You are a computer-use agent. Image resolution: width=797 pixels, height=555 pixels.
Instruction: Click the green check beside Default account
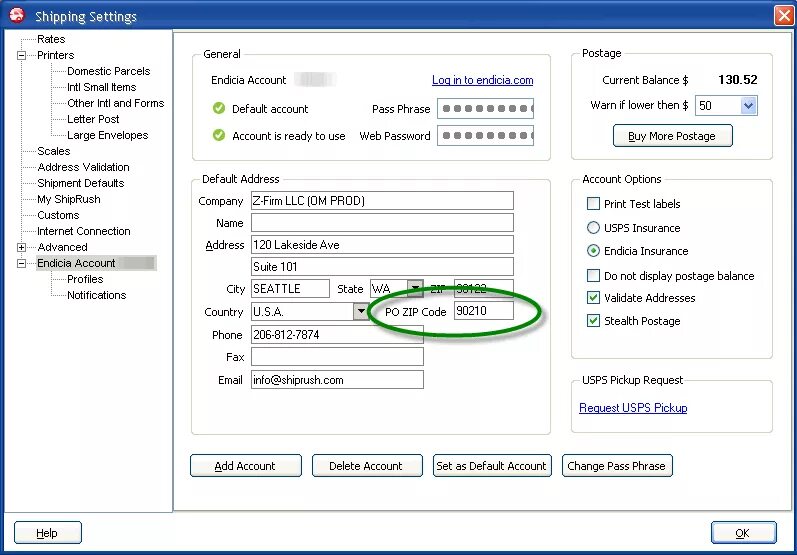[219, 108]
